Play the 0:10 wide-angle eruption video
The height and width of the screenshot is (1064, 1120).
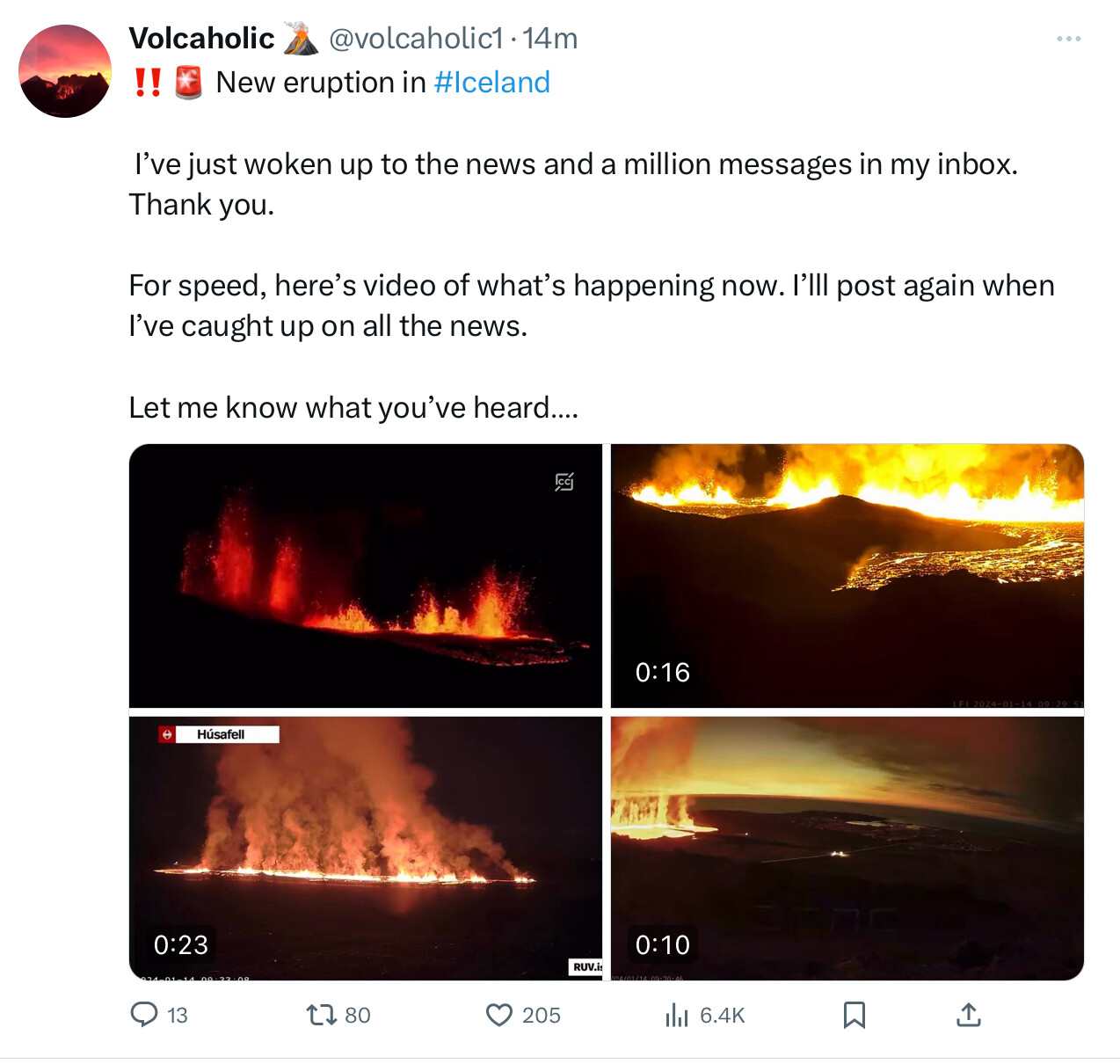847,849
